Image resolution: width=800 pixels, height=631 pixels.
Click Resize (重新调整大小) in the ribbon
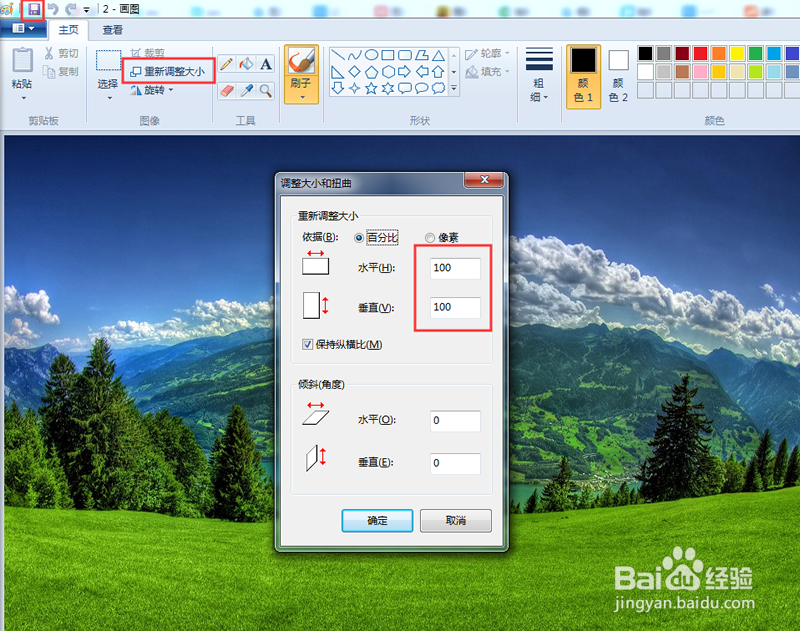click(x=168, y=72)
